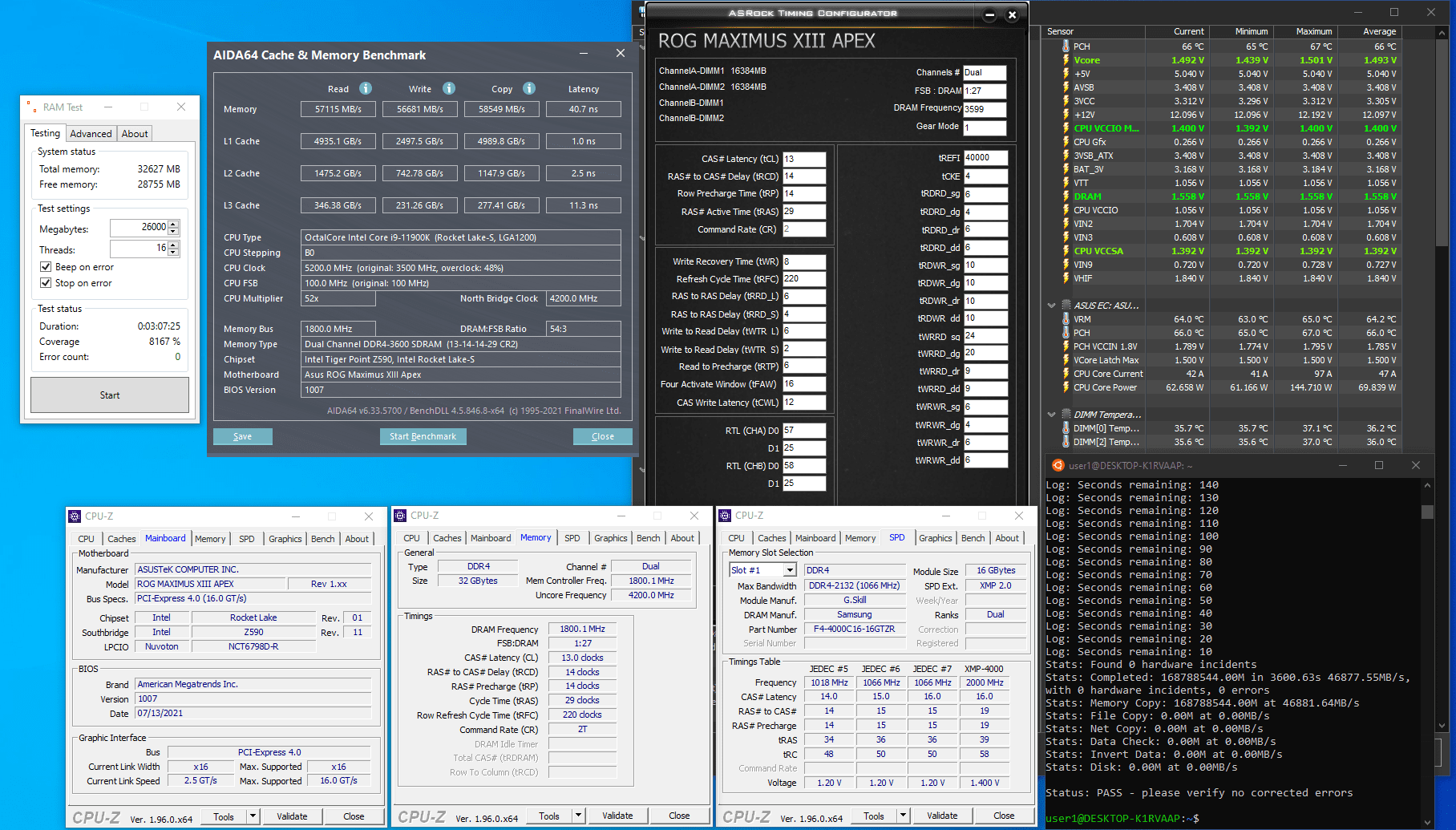The width and height of the screenshot is (1456, 830).
Task: Toggle the Beep on error checkbox
Action: [46, 267]
